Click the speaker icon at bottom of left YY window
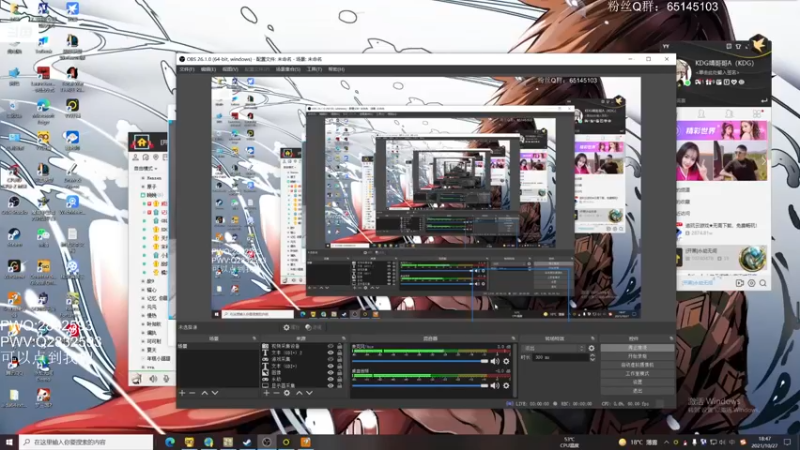Screen dimensions: 800x450 click(154, 379)
